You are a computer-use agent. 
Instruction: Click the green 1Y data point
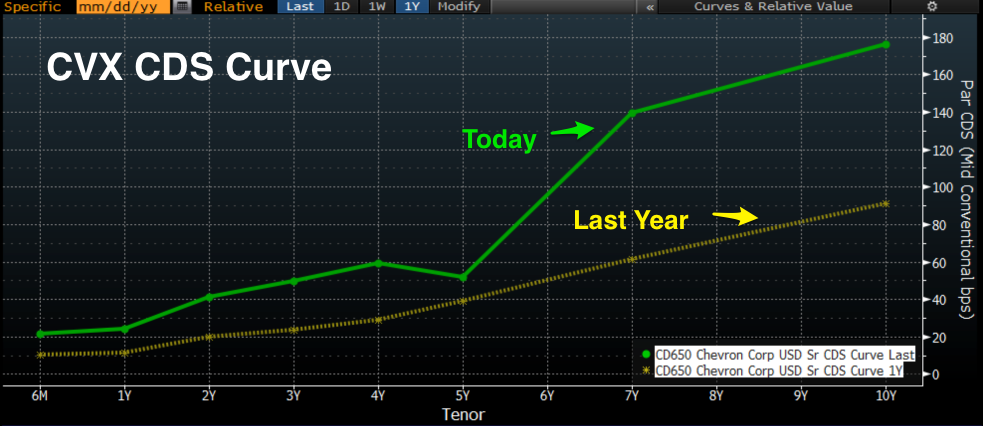(x=125, y=329)
